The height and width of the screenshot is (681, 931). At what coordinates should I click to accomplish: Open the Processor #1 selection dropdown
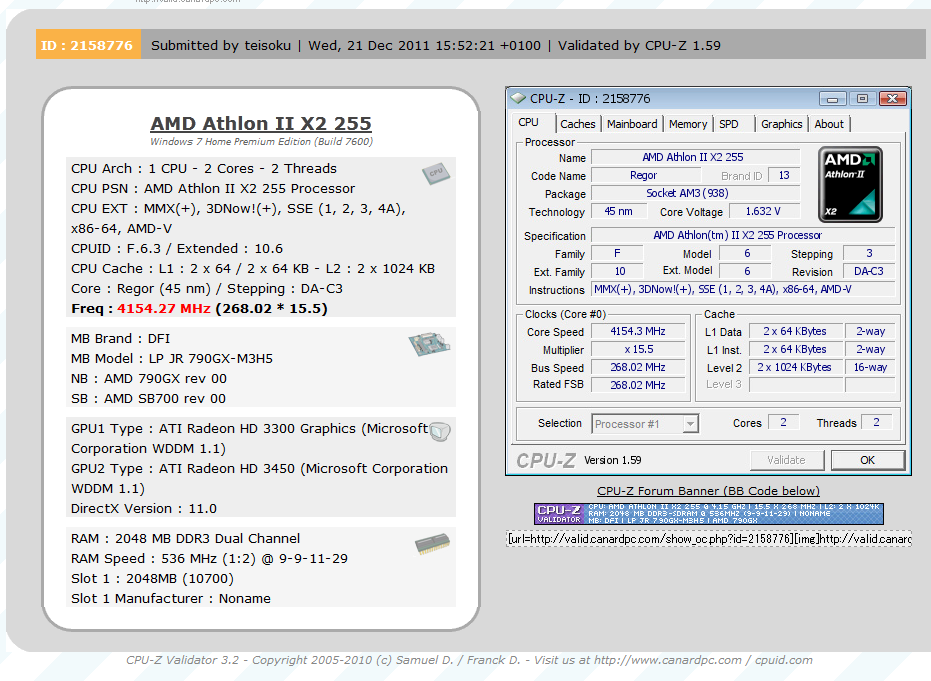click(645, 424)
